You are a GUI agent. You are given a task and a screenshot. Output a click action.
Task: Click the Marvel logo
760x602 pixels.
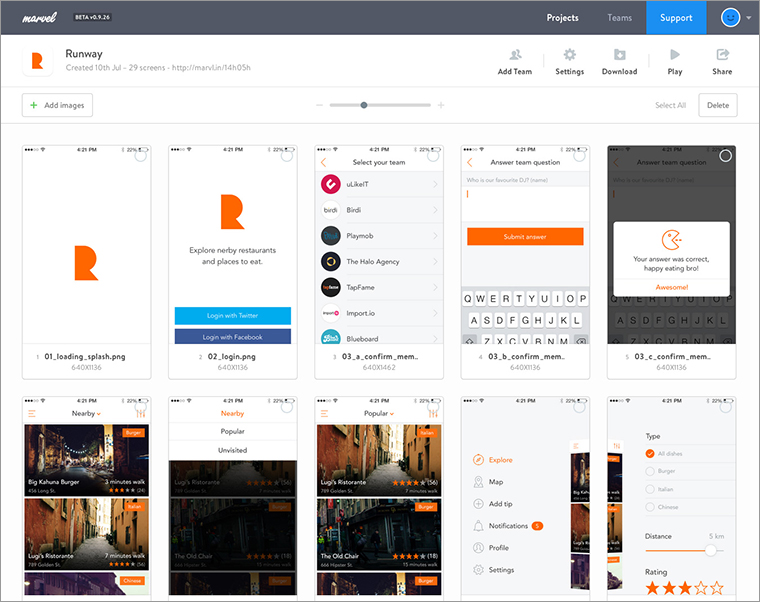39,18
